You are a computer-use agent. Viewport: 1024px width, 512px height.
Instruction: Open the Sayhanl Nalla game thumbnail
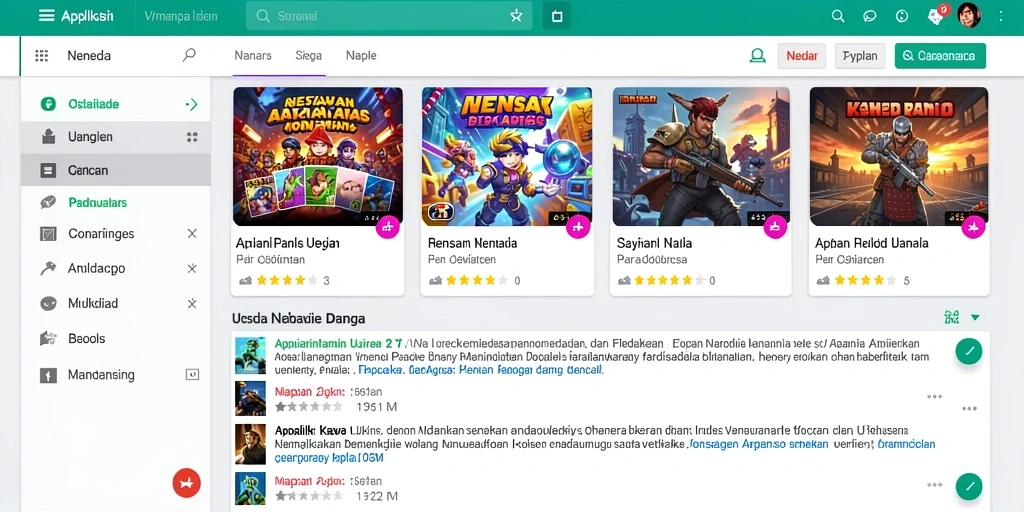tap(701, 157)
